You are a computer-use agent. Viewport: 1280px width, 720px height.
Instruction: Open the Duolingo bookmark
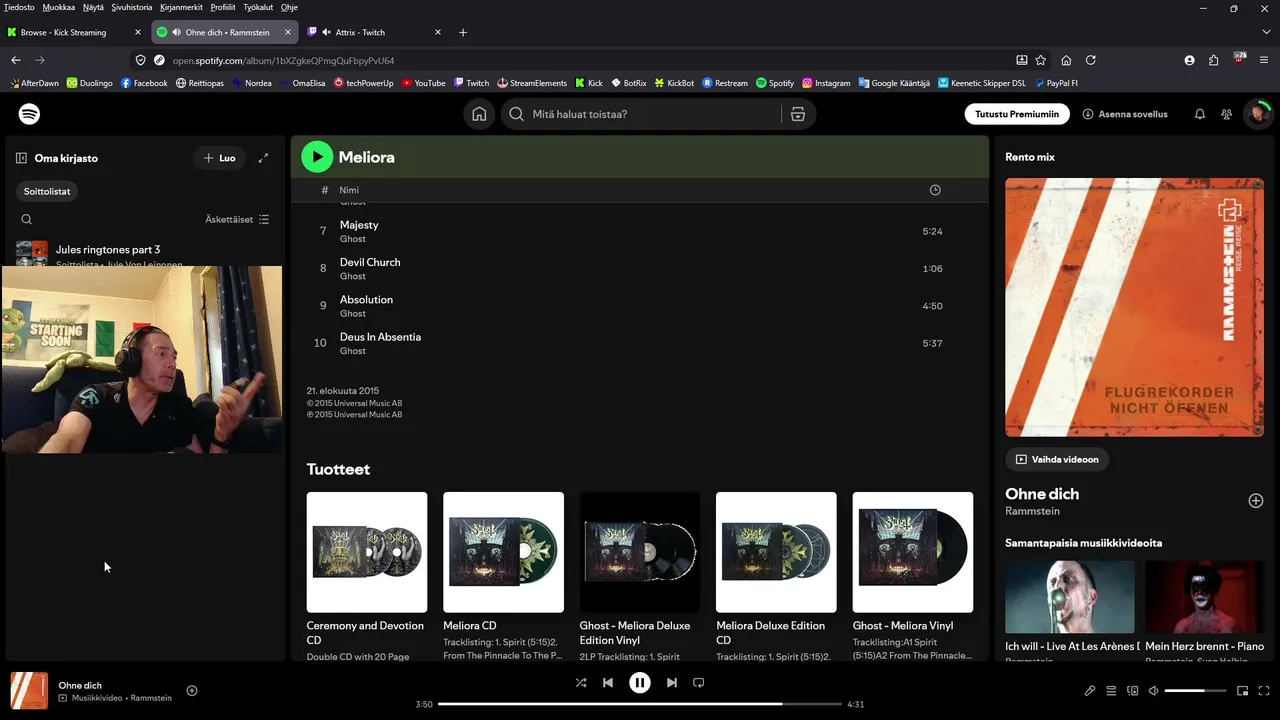[x=90, y=83]
